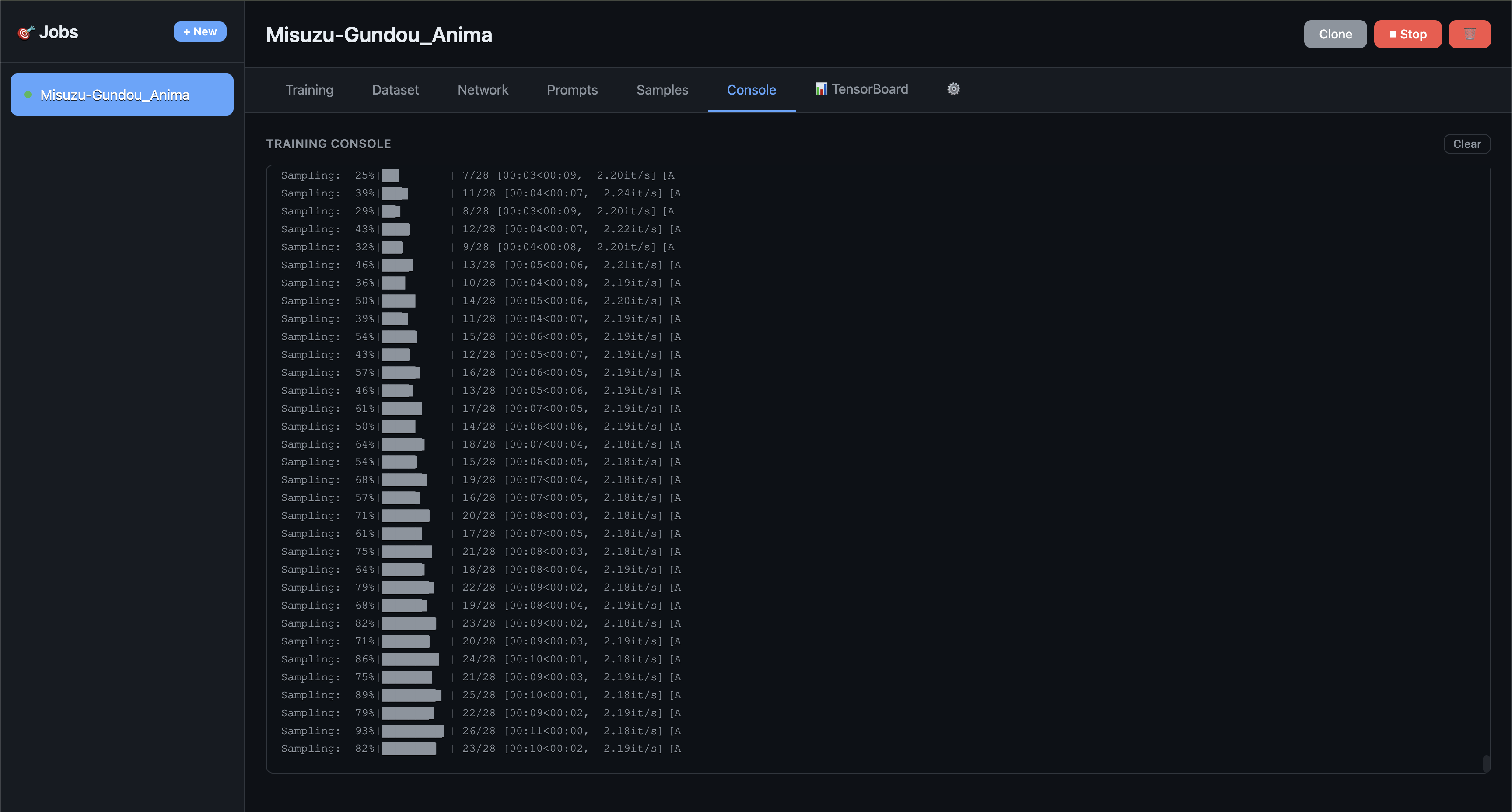
Task: Clone the Misuzu-Gundou_Anima job
Action: tap(1335, 34)
